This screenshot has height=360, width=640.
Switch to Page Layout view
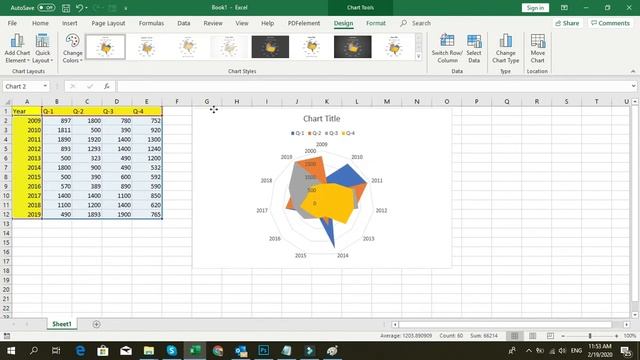click(532, 336)
